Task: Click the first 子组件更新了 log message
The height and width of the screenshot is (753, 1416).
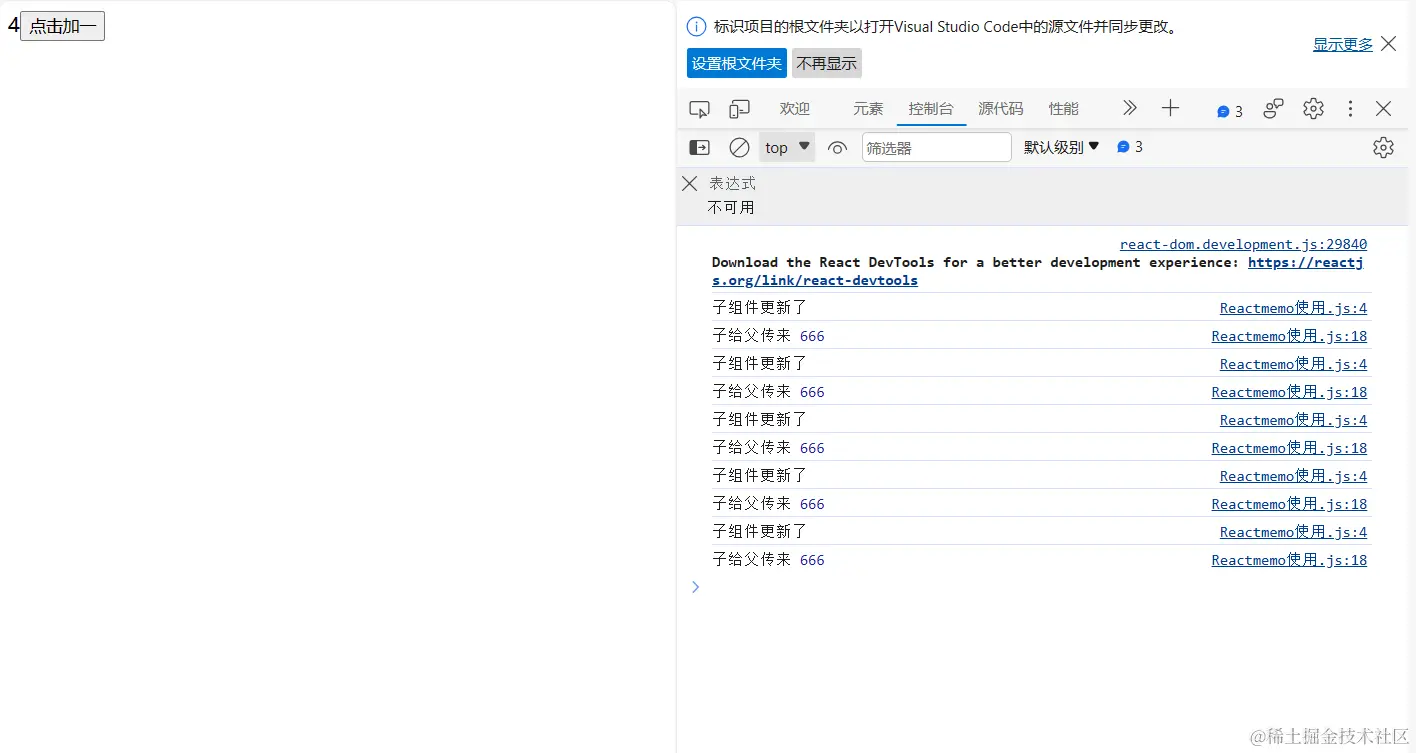Action: pyautogui.click(x=759, y=308)
